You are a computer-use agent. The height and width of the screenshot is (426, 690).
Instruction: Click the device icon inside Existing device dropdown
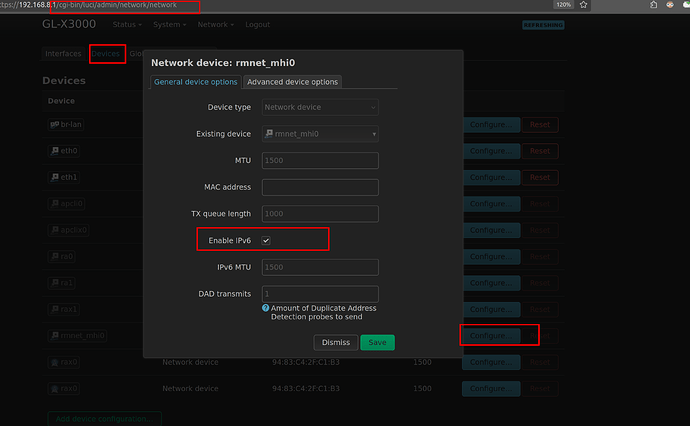tap(269, 133)
